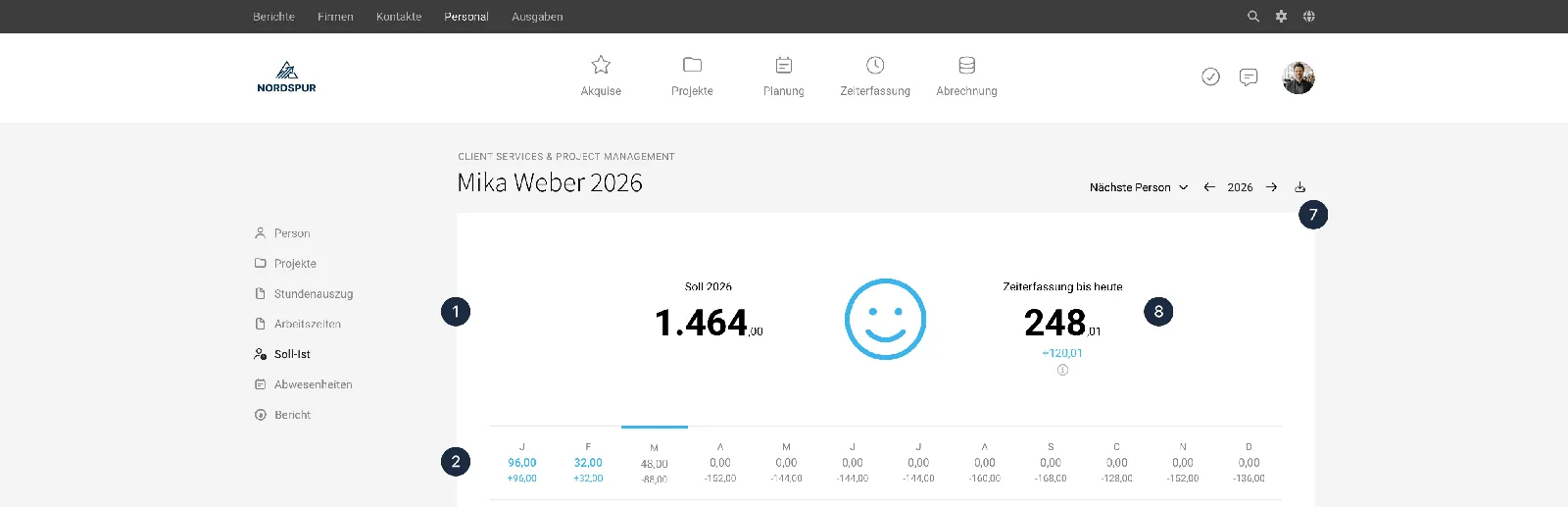Go to next year with right arrow
The image size is (1568, 507).
coord(1271,187)
